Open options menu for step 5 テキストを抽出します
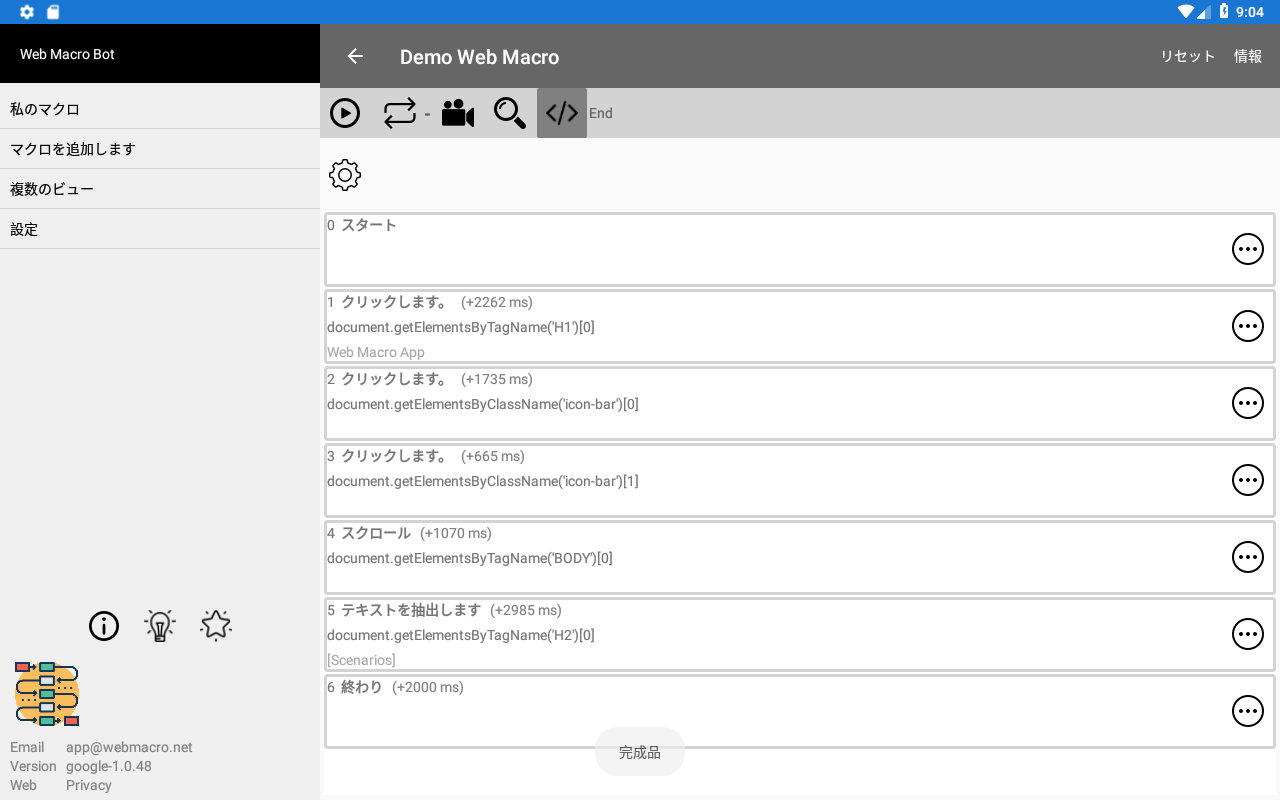 [1248, 634]
